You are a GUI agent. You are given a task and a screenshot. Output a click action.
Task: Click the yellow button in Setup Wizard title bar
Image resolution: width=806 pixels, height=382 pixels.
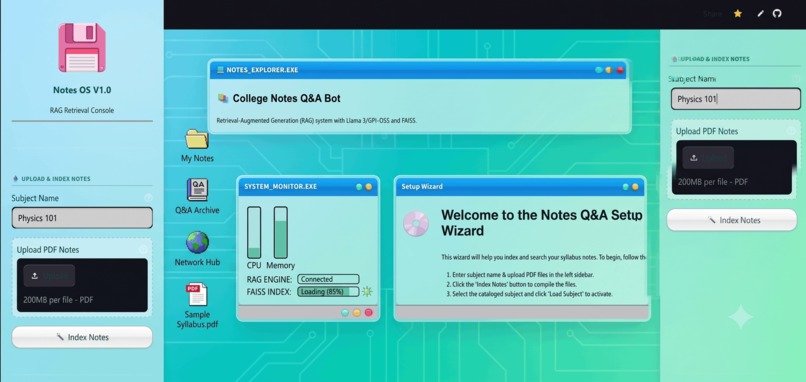click(x=635, y=187)
